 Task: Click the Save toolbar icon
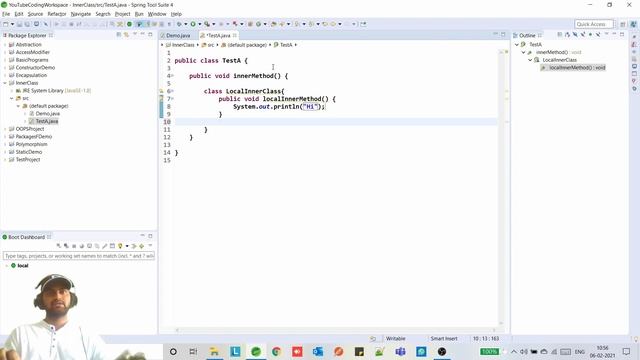point(19,24)
